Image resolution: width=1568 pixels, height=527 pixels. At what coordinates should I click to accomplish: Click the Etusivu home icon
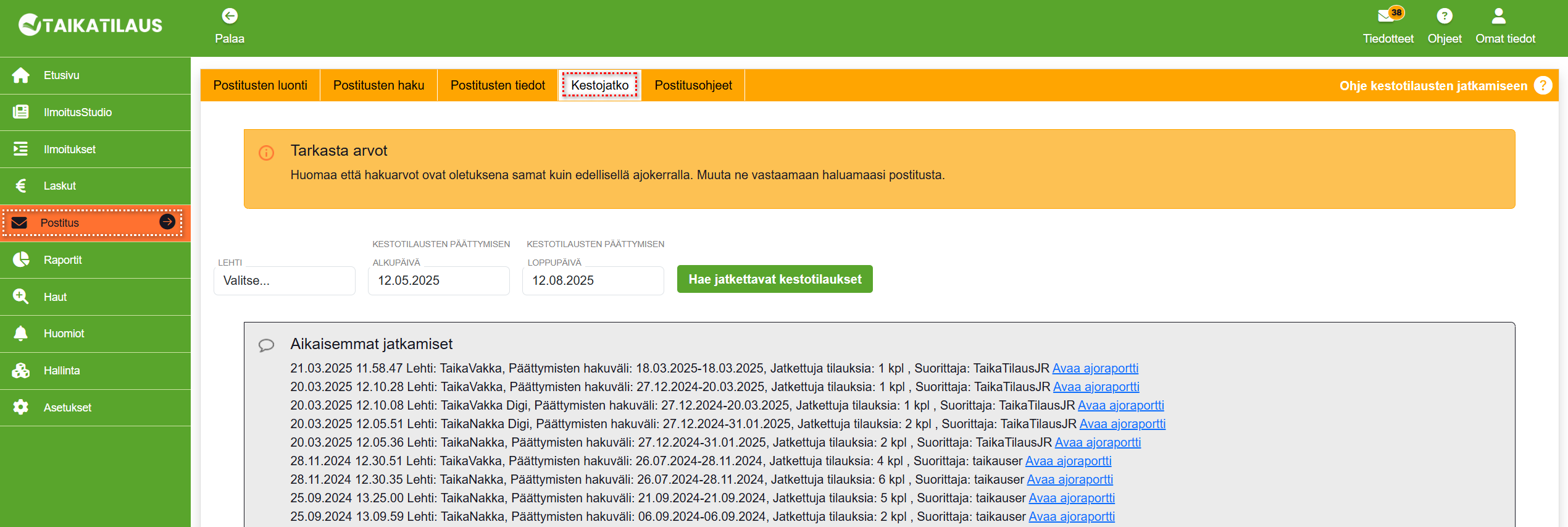point(21,75)
